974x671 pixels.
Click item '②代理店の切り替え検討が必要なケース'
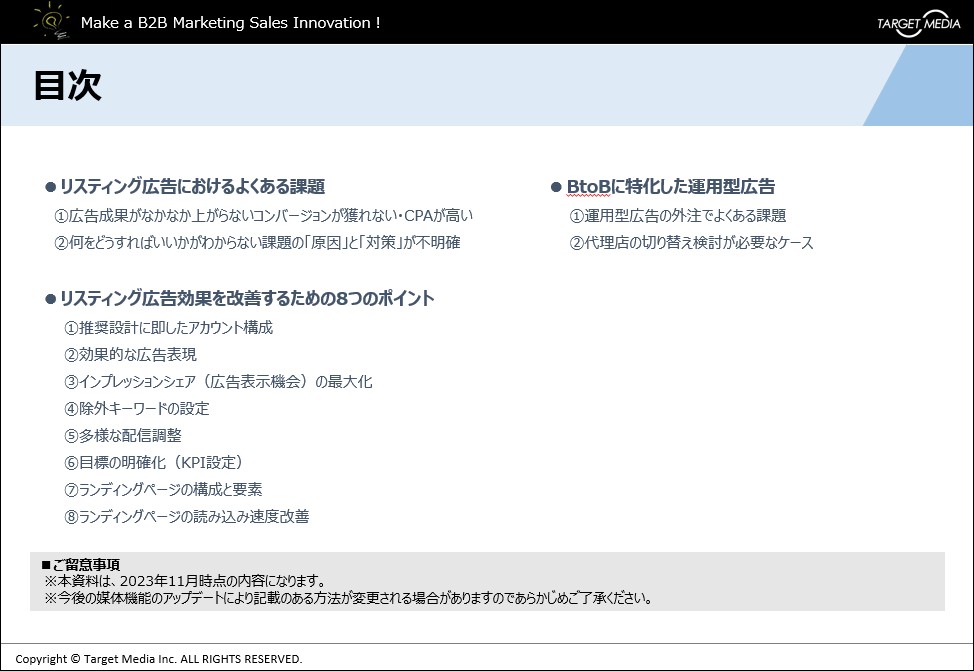pyautogui.click(x=691, y=242)
